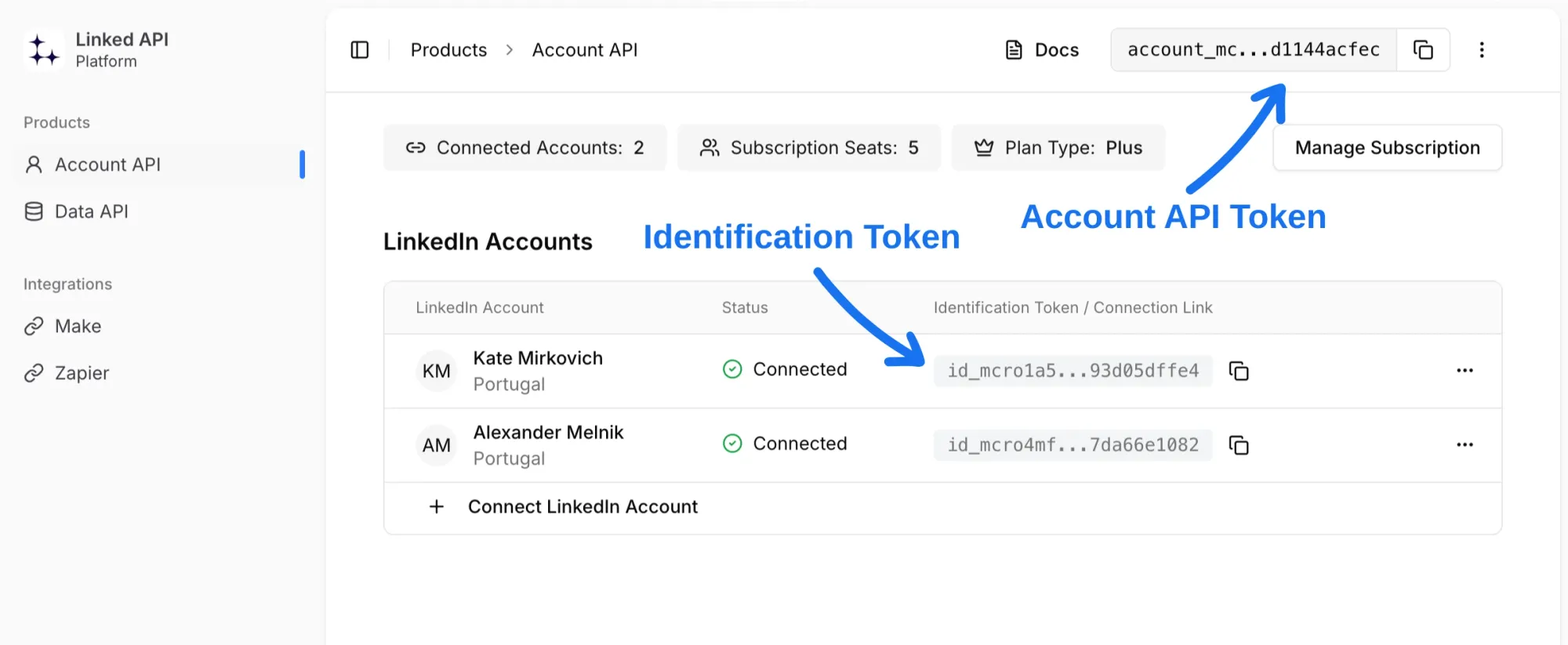Click the Linked API Platform logo
This screenshot has height=645, width=1568.
coord(44,50)
